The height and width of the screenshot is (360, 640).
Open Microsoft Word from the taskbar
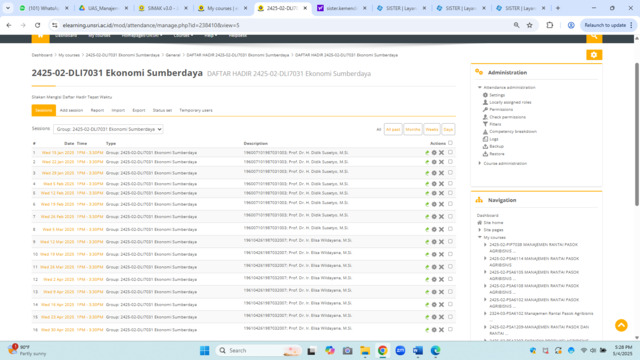(418, 351)
